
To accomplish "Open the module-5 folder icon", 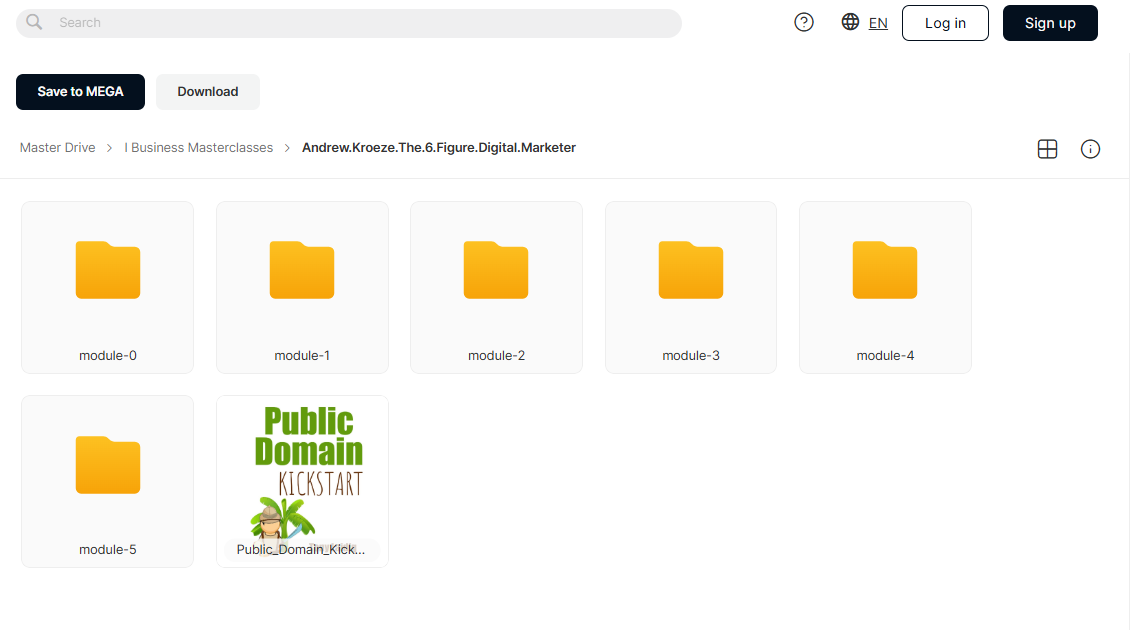I will click(107, 465).
